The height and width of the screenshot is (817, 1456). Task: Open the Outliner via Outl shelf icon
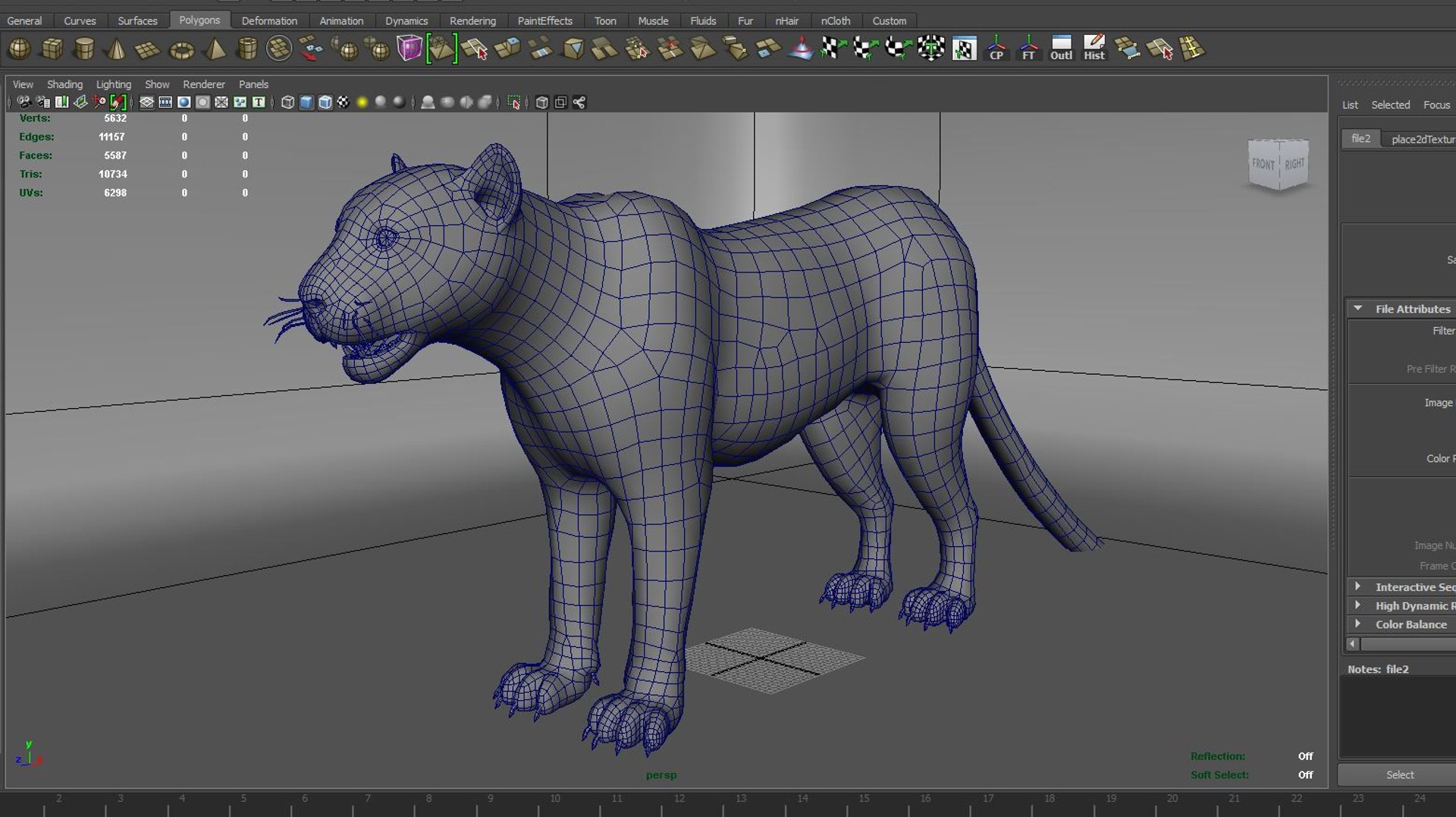tap(1061, 48)
